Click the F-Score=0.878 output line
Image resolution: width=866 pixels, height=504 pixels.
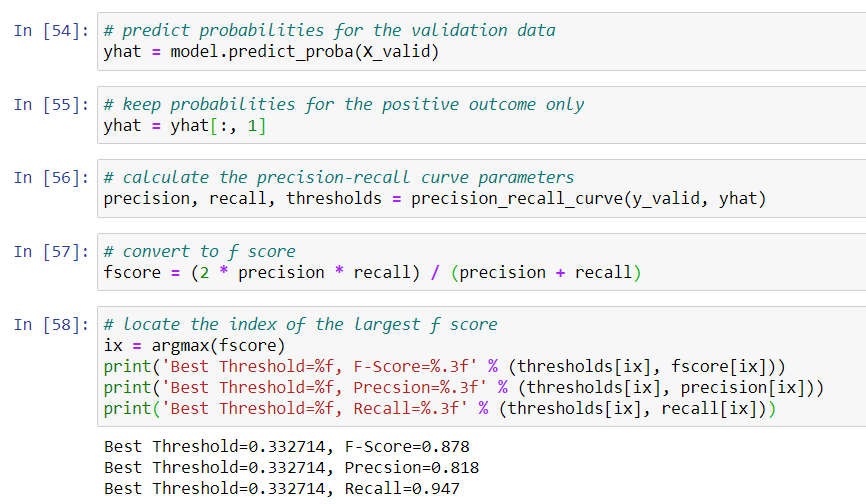(287, 446)
